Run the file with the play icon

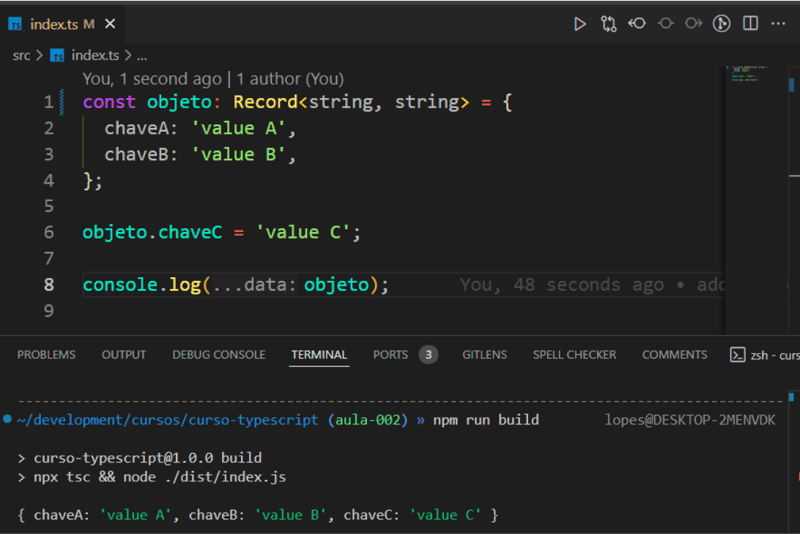(580, 24)
